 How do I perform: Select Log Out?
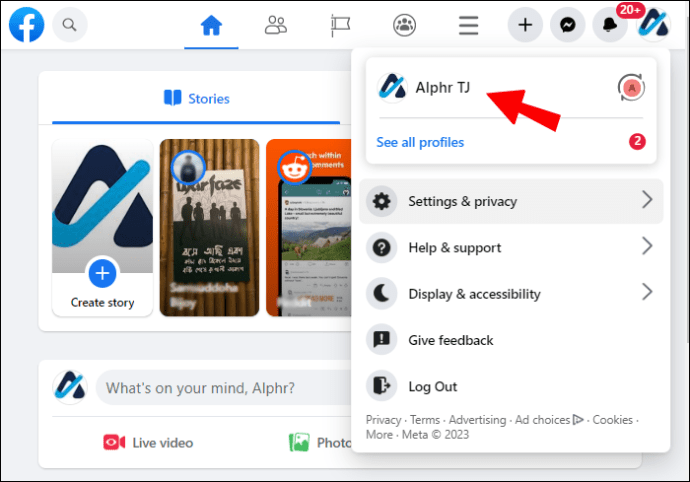point(511,386)
